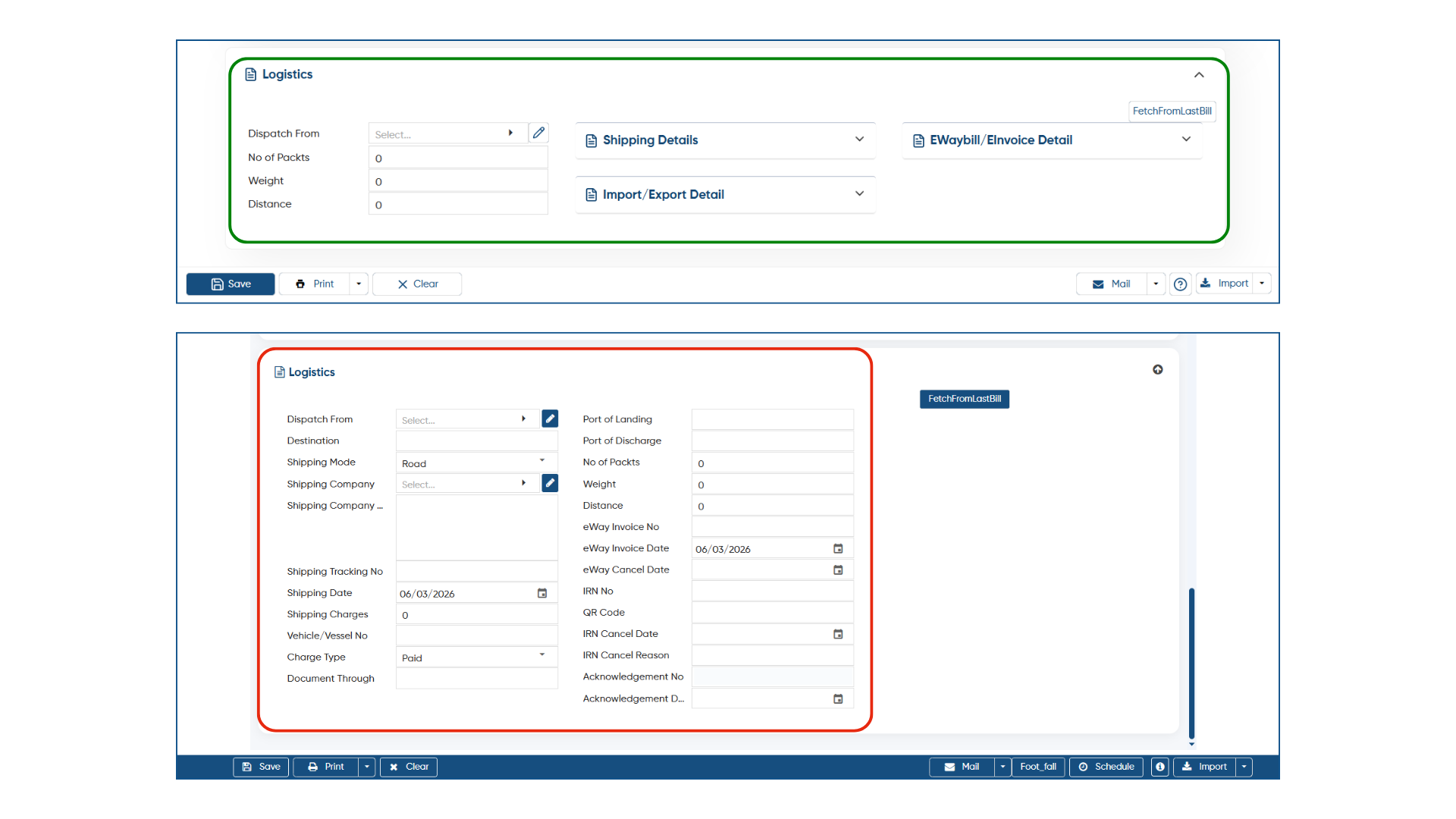Open the Print dropdown arrow in top panel

pyautogui.click(x=359, y=284)
